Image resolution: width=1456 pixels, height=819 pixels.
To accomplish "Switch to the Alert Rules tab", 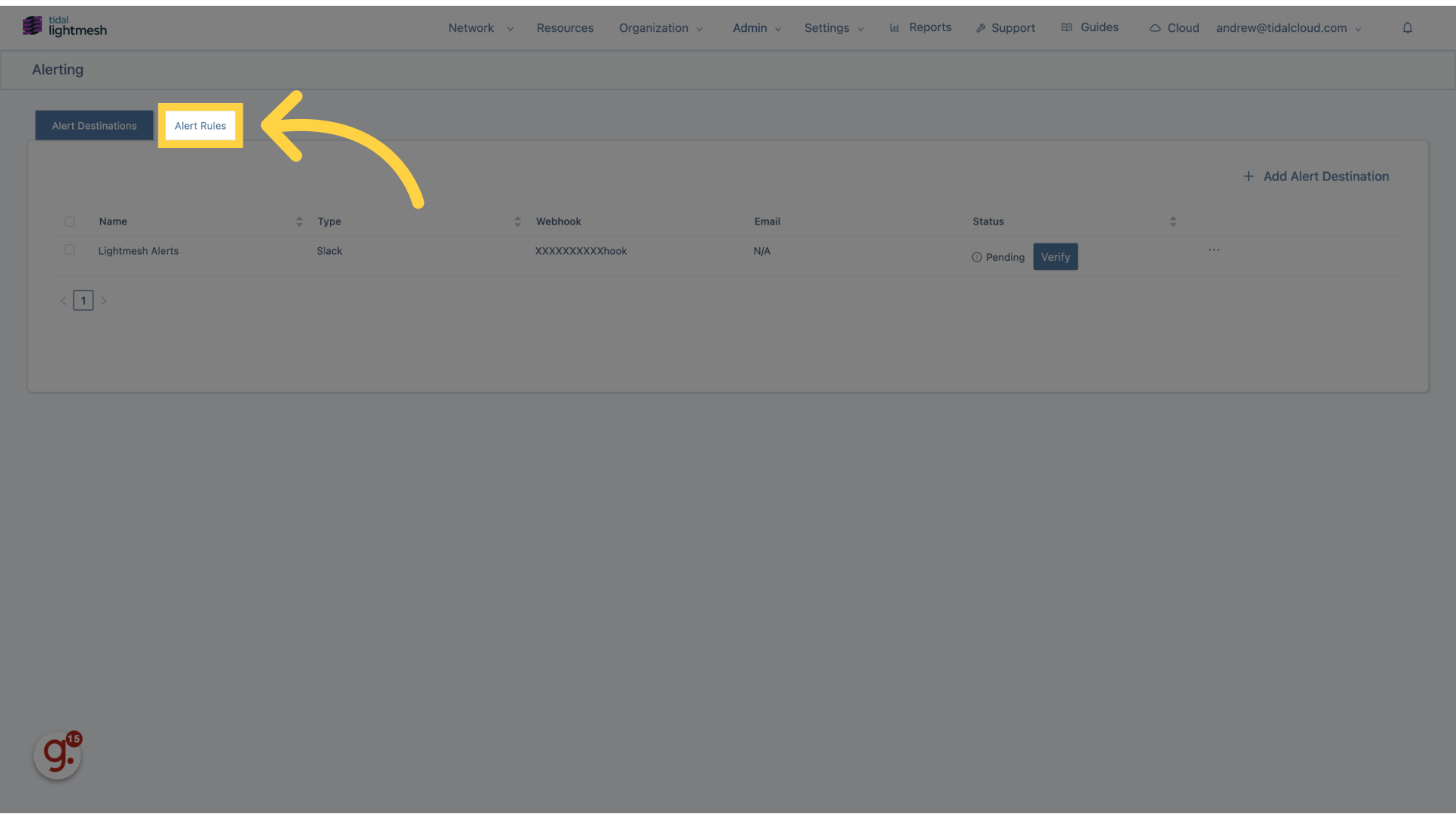I will click(199, 125).
